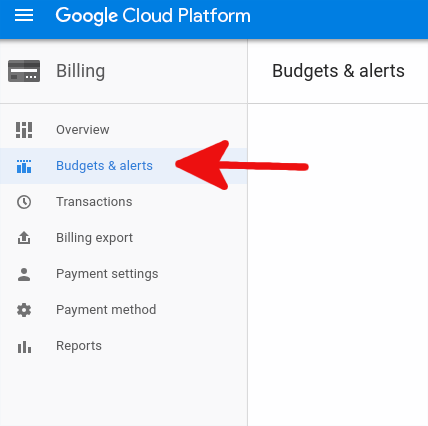Go to Transactions page
Screen dimensions: 428x426
pos(123,202)
